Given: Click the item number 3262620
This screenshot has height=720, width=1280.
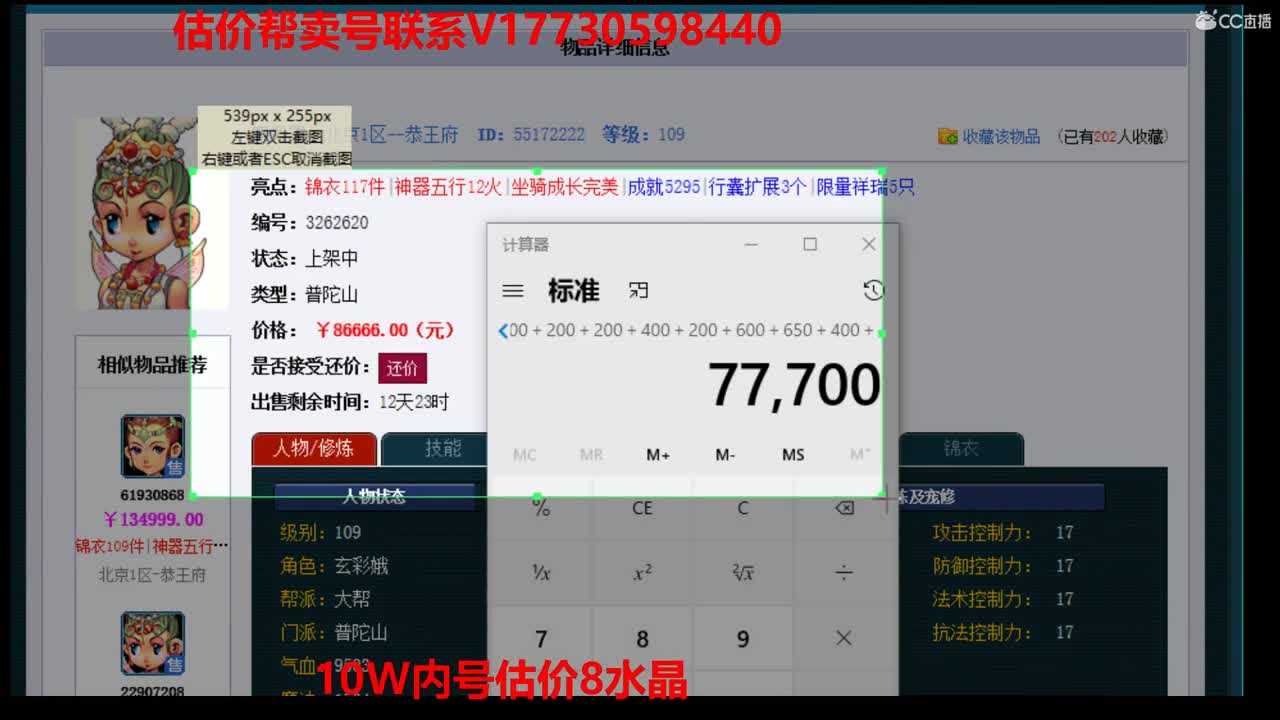Looking at the screenshot, I should pos(337,223).
